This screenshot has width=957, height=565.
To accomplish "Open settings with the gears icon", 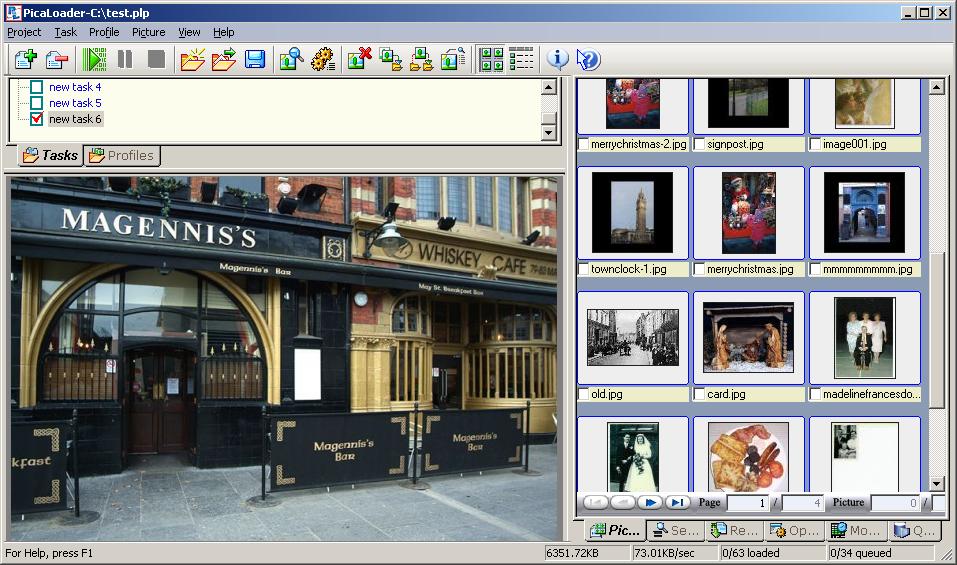I will point(323,59).
